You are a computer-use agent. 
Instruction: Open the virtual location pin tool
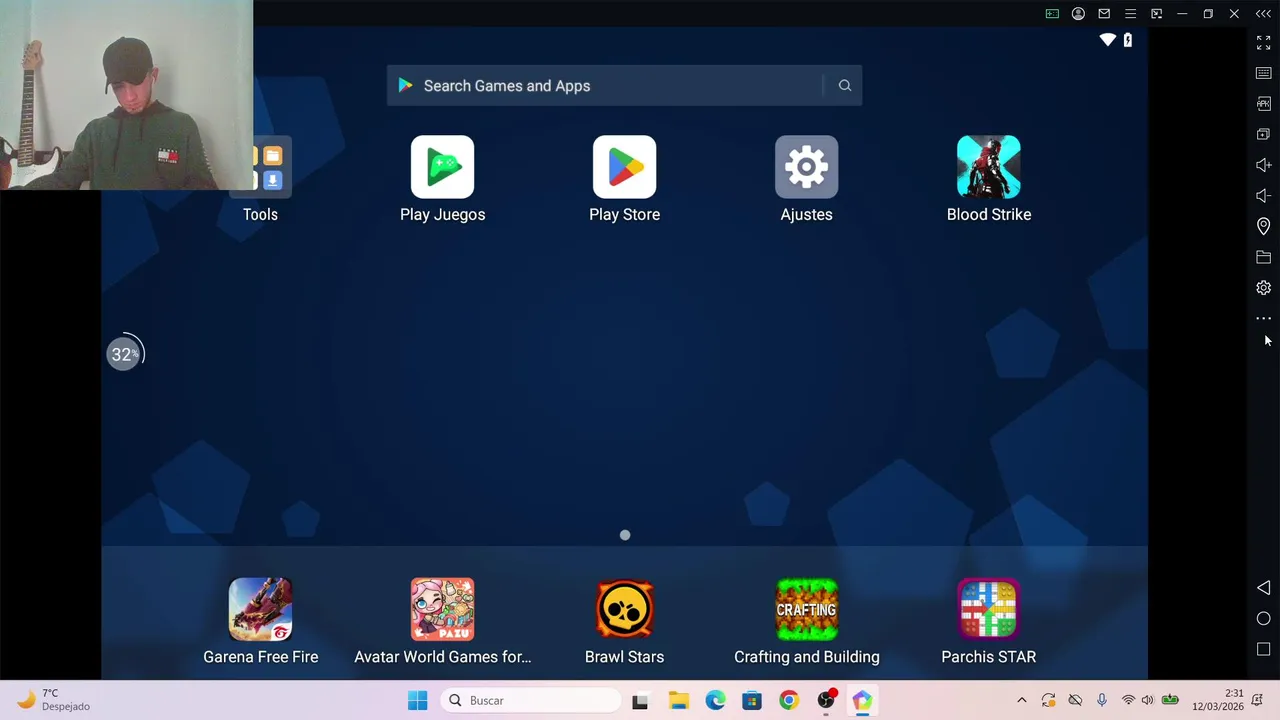pos(1263,226)
